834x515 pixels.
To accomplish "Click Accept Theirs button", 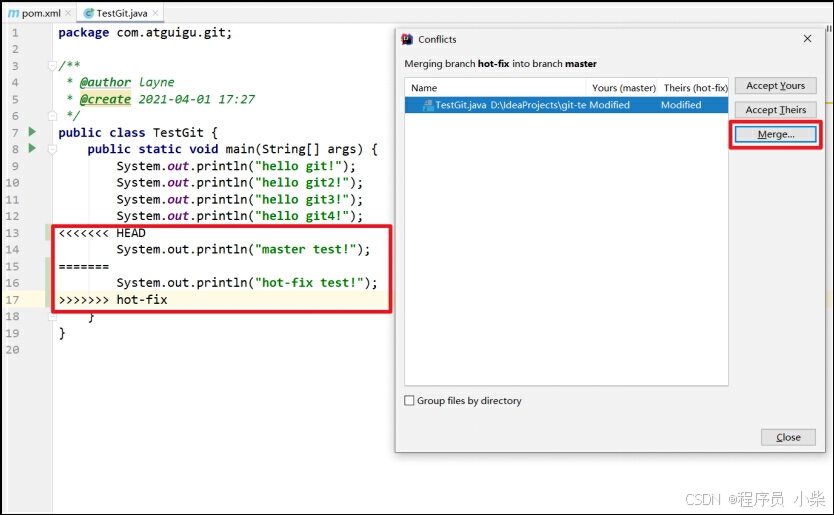I will tap(775, 110).
